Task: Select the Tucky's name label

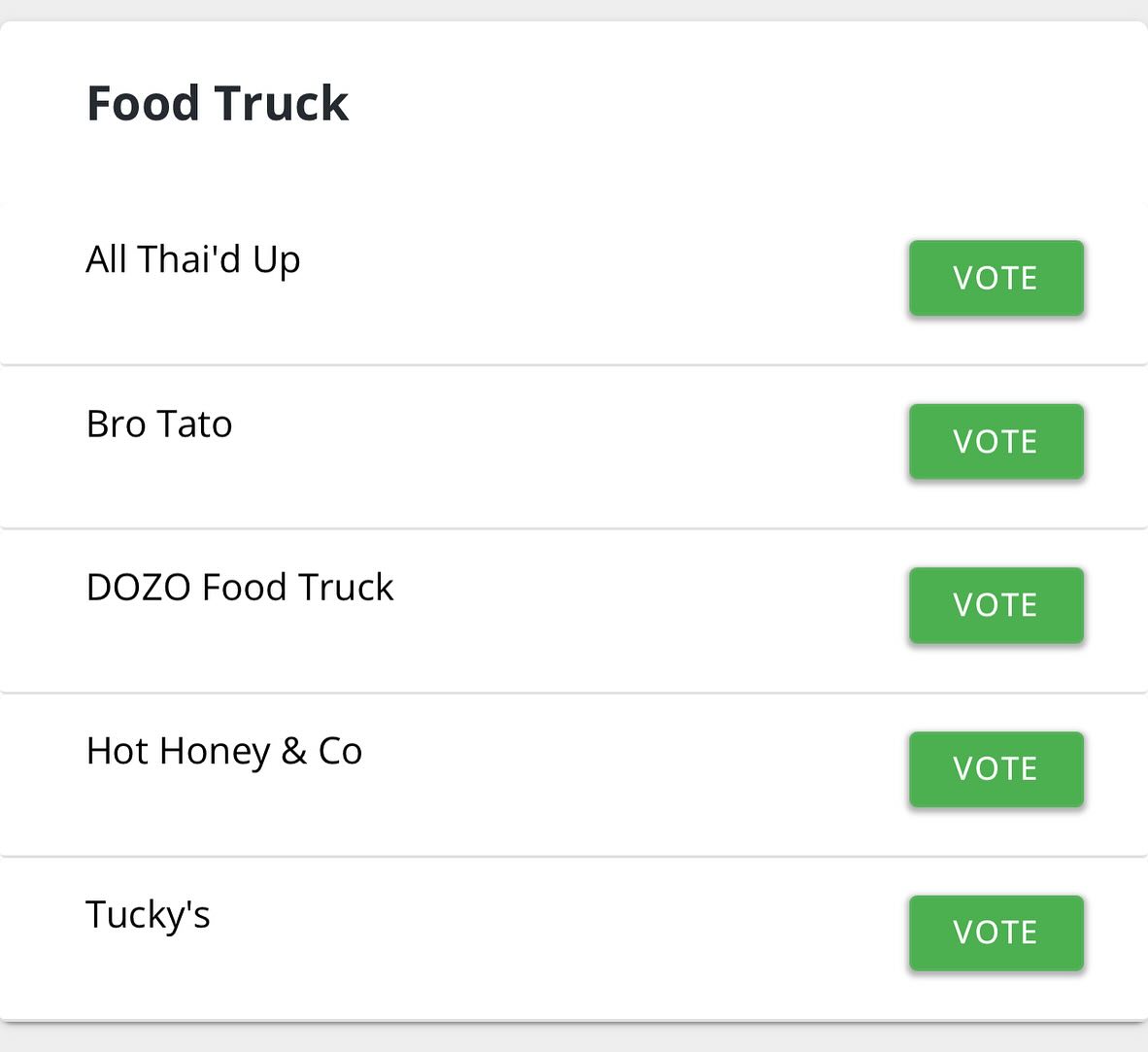Action: point(148,915)
